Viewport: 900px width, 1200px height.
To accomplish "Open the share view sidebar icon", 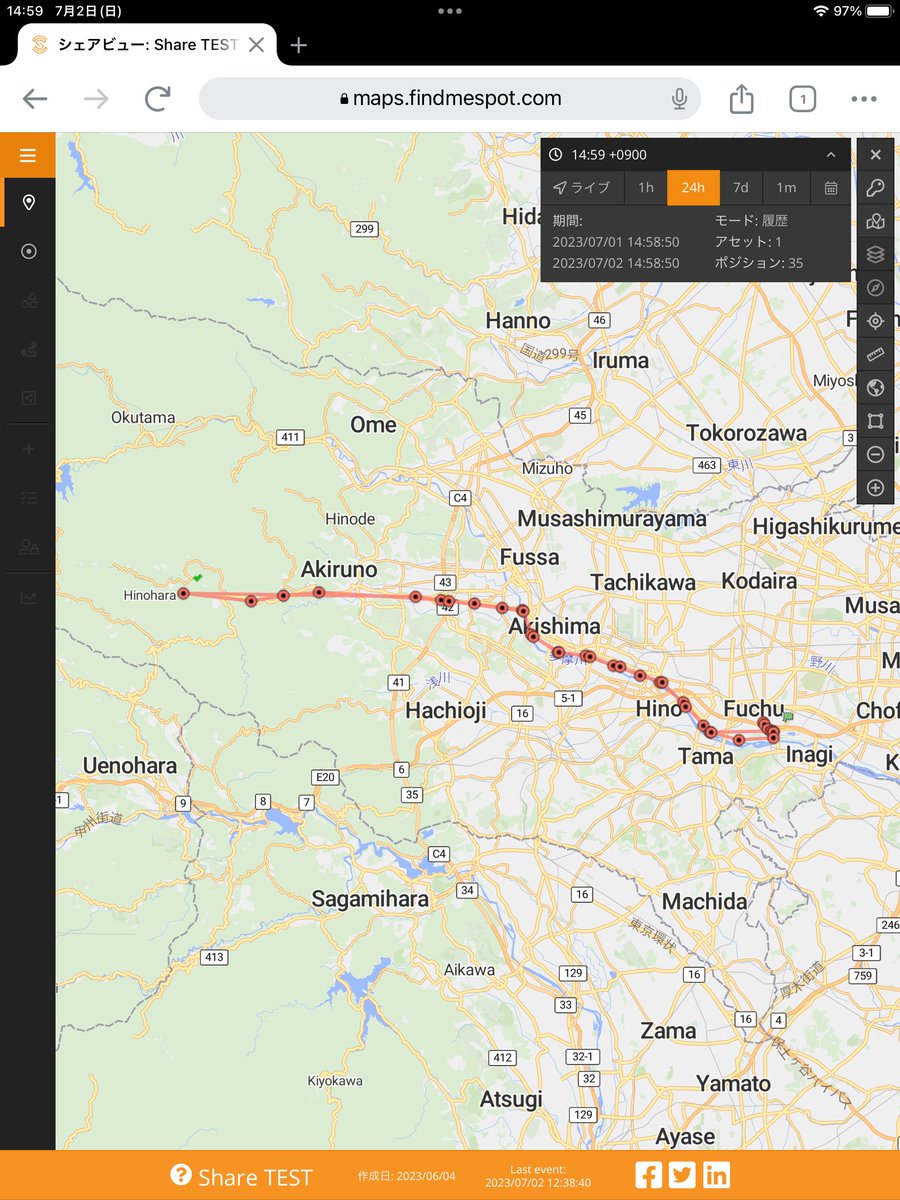I will 28,398.
